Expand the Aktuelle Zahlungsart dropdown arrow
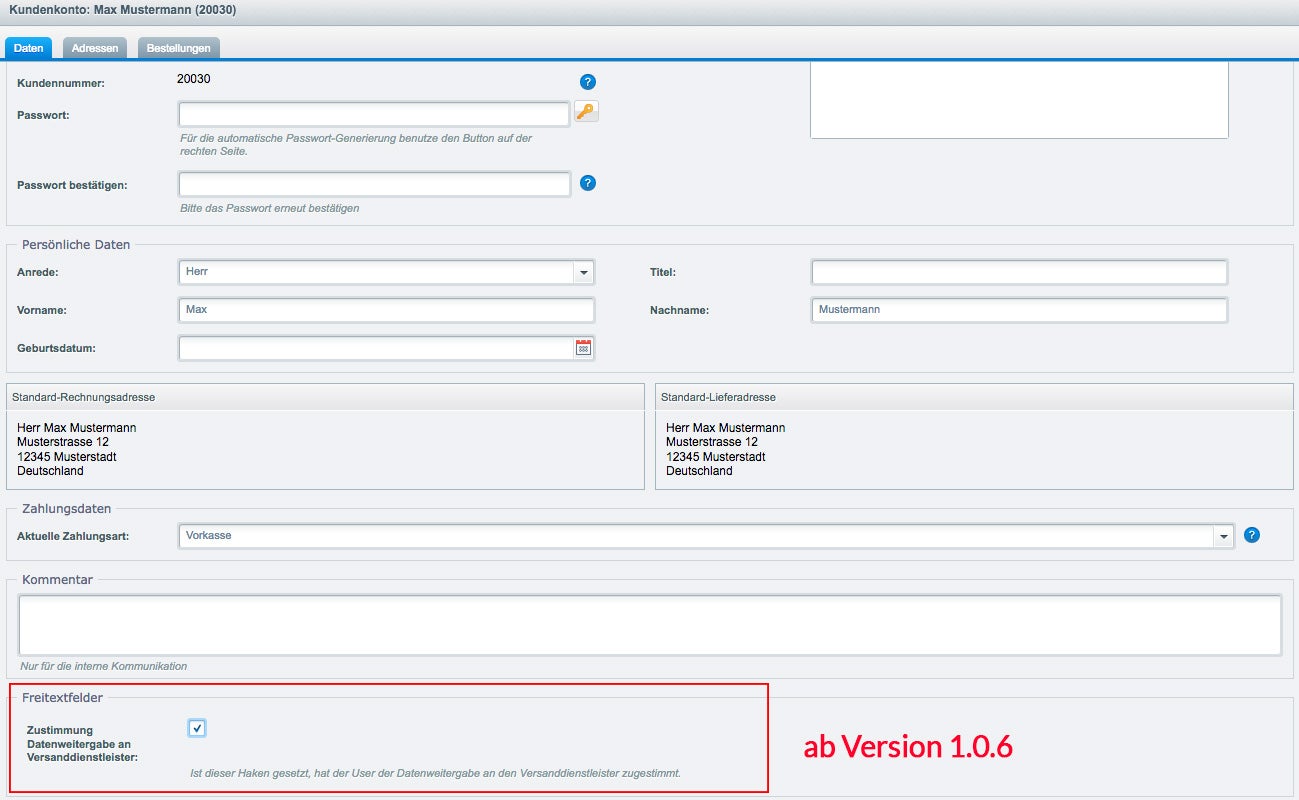This screenshot has height=800, width=1299. 1224,536
